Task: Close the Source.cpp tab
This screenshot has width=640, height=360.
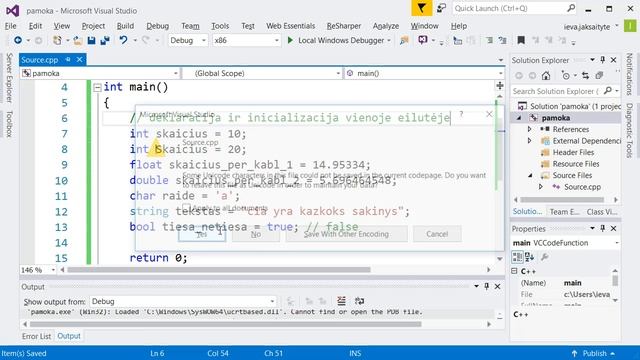Action: point(80,60)
